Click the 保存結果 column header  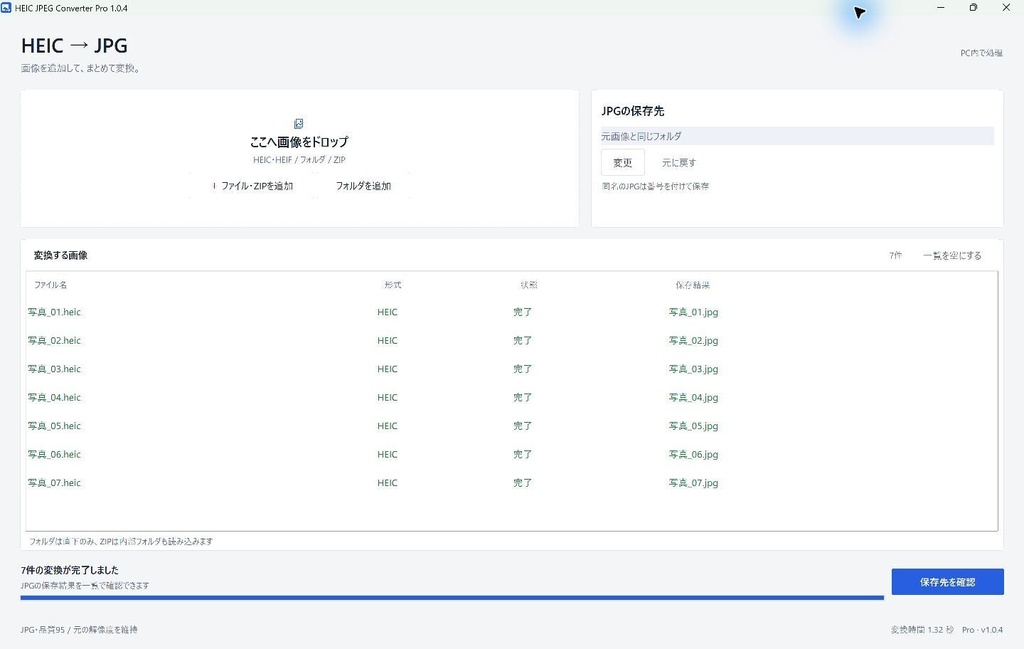[692, 285]
